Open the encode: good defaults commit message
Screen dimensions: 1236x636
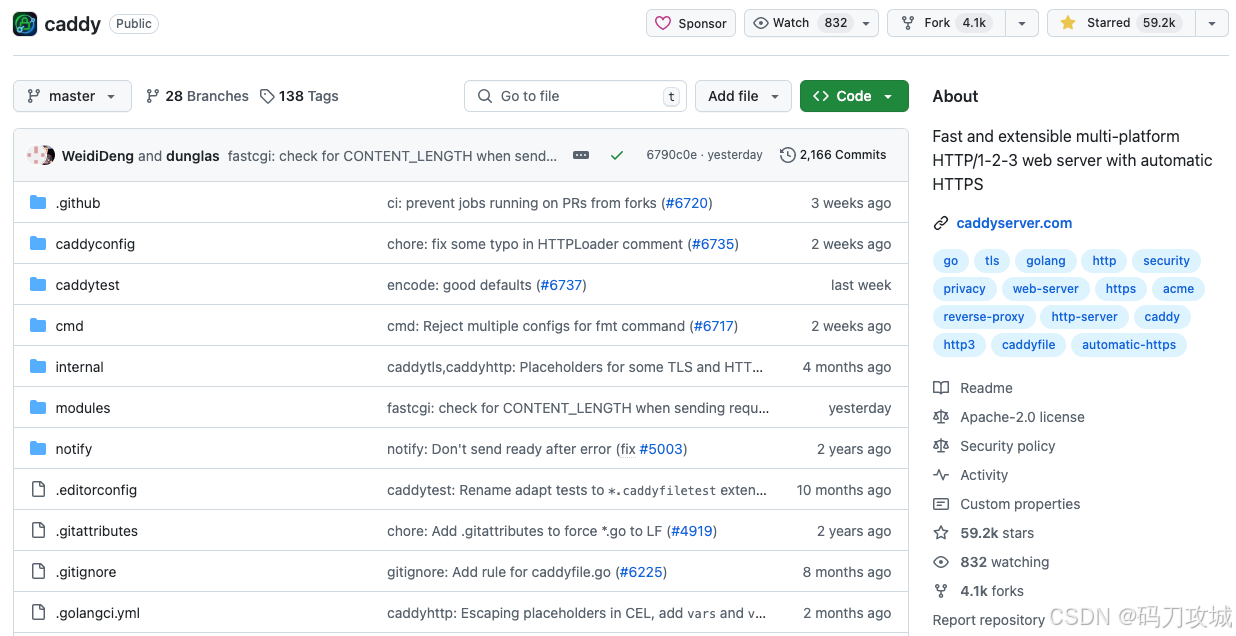(459, 285)
